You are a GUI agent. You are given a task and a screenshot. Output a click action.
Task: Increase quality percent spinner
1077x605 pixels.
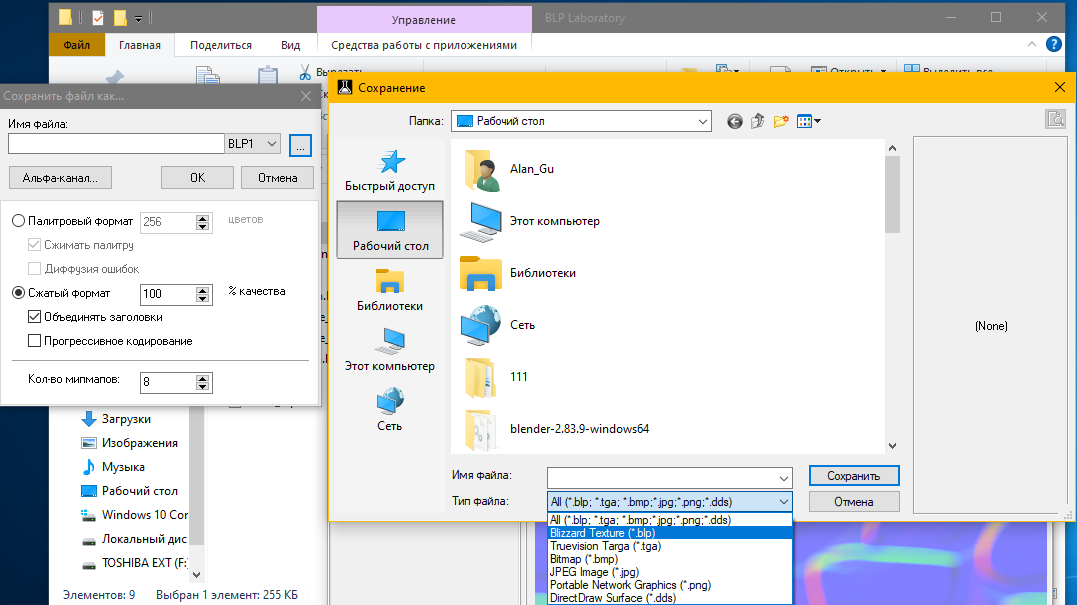(202, 290)
